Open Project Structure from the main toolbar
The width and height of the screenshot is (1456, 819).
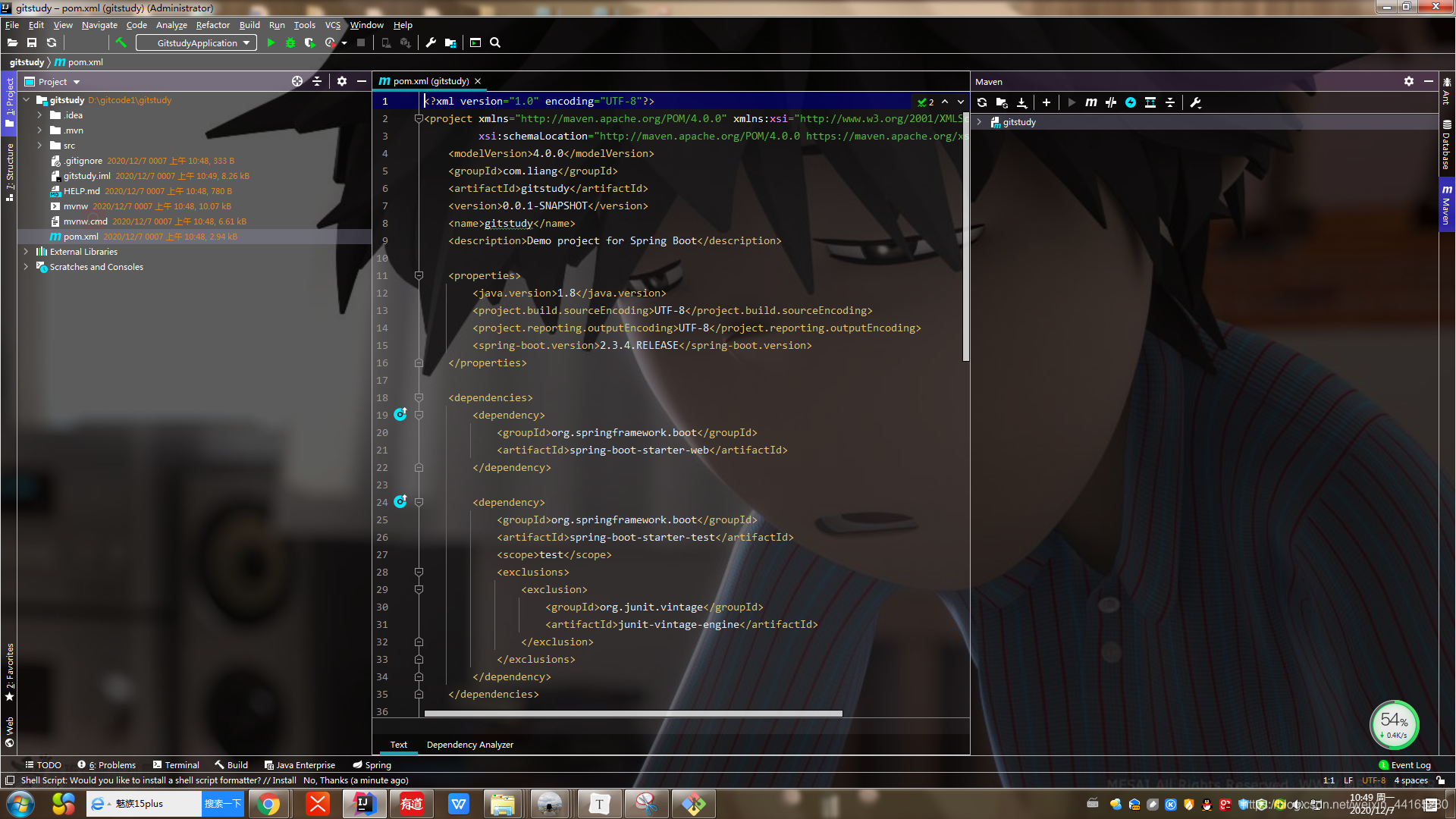450,42
